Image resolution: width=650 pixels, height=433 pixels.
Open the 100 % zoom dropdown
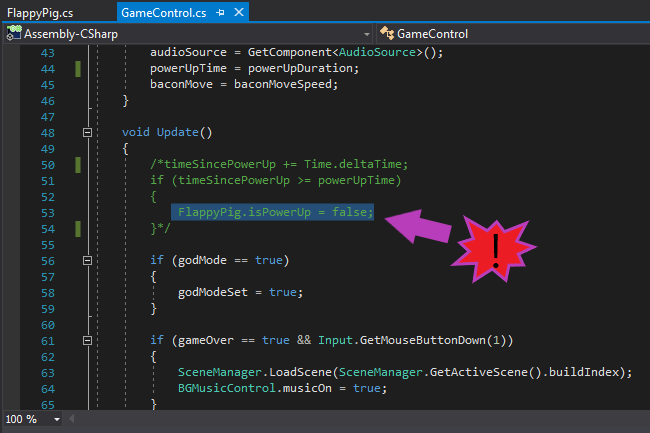tap(57, 419)
